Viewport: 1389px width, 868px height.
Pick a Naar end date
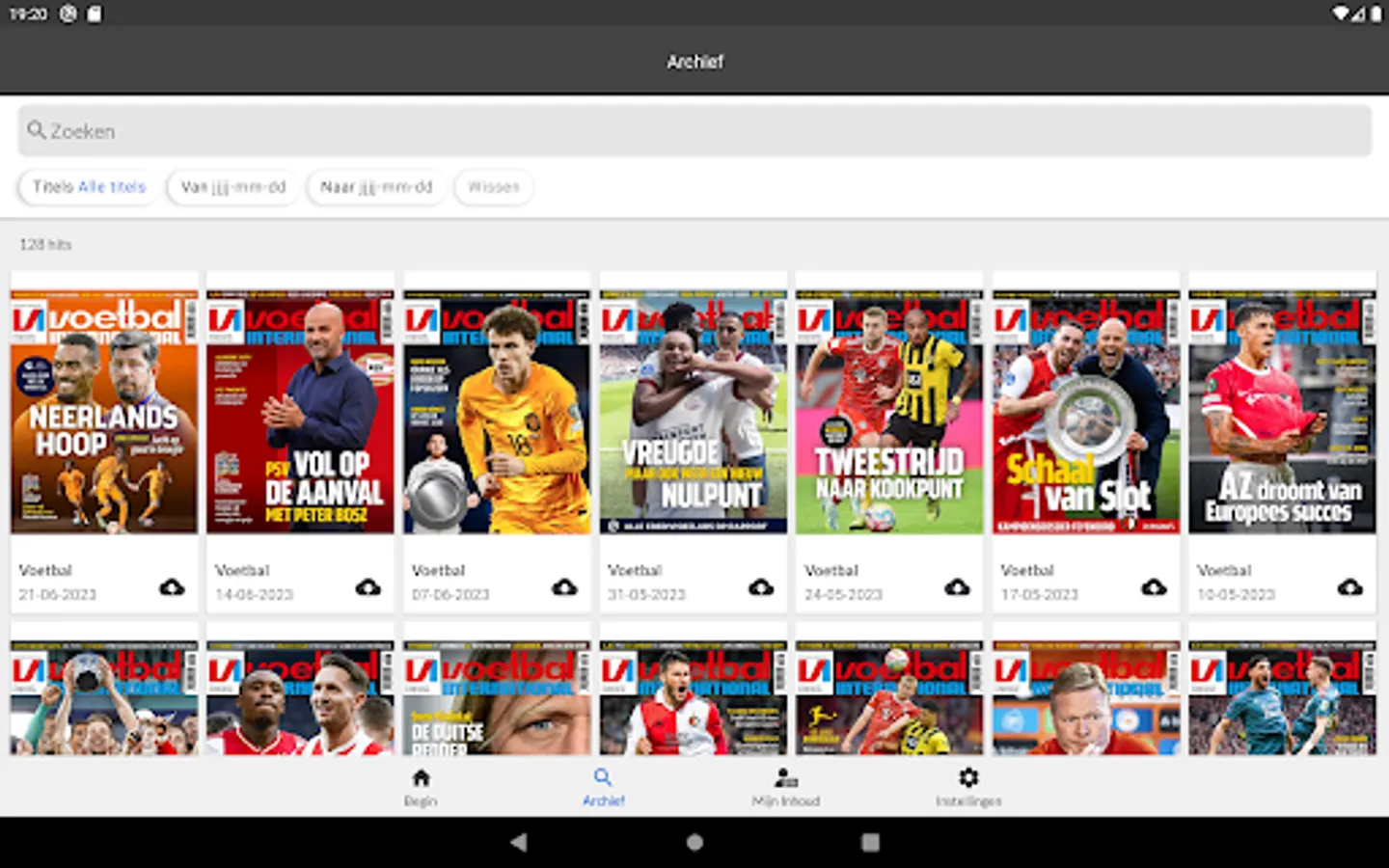(x=376, y=187)
